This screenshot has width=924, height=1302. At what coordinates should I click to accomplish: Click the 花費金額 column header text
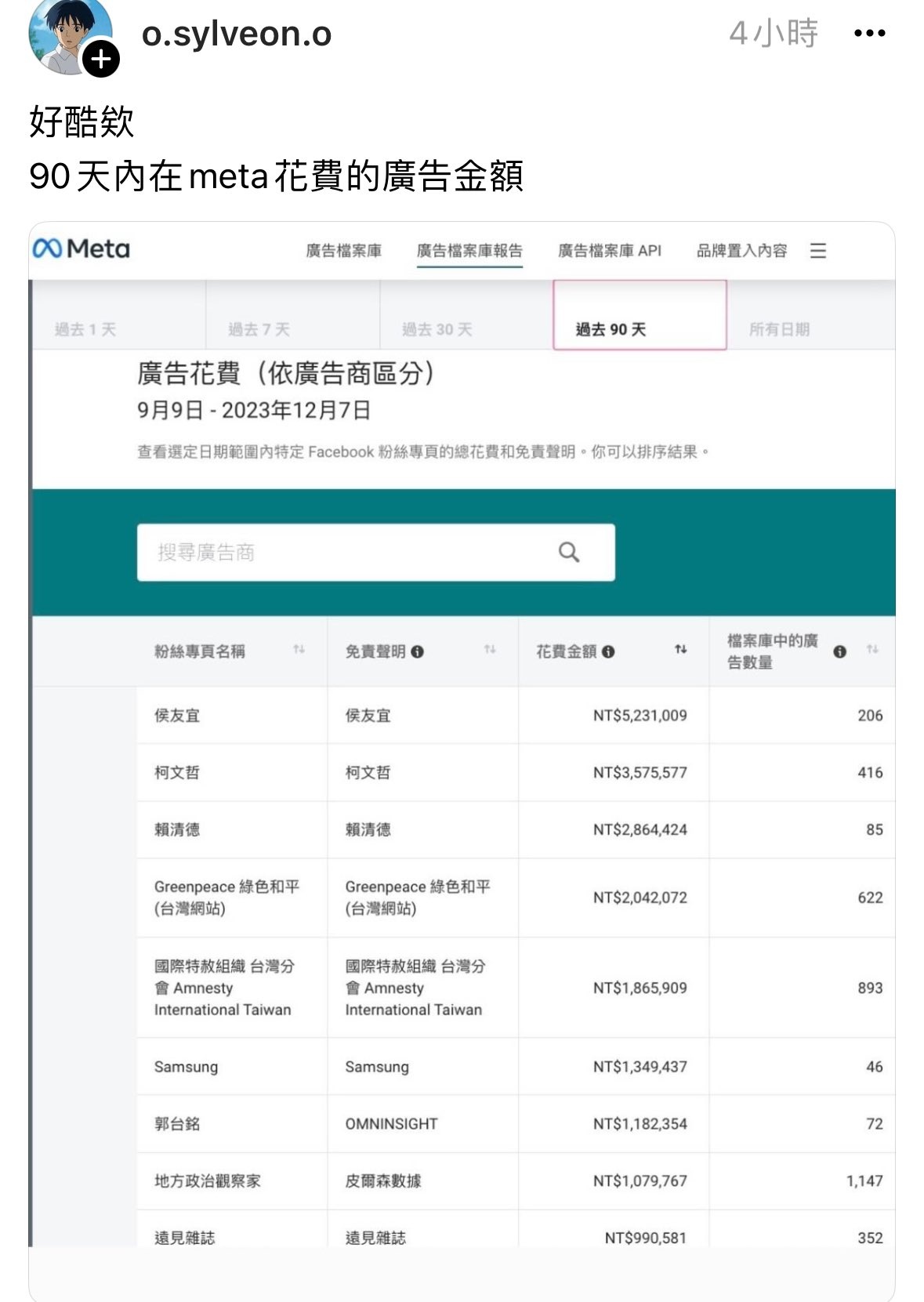(566, 651)
